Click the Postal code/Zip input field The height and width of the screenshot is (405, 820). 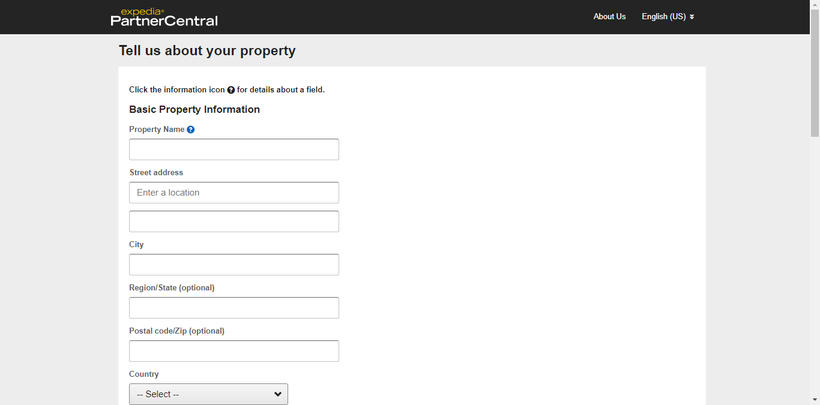click(x=234, y=351)
